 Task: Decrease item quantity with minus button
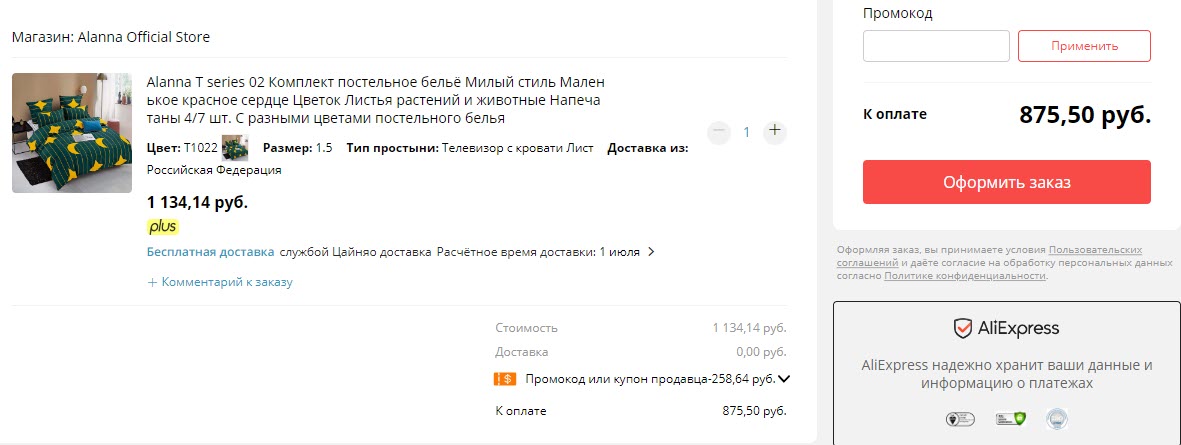(718, 132)
